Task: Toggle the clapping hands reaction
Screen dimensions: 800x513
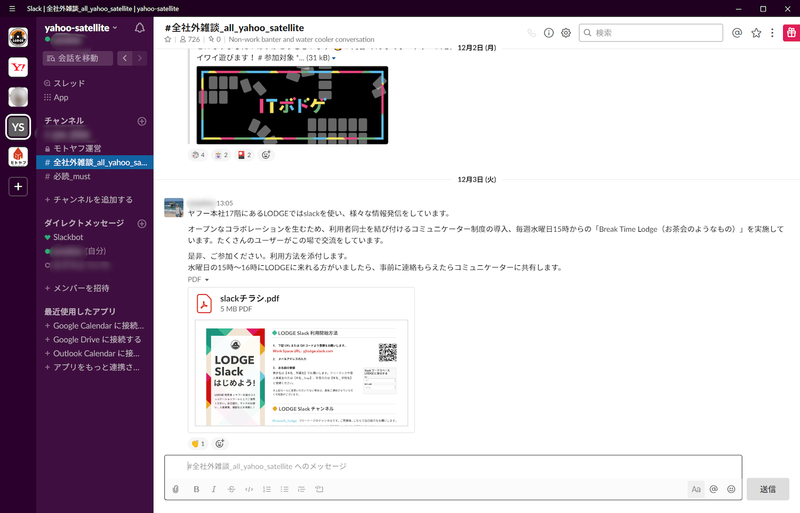Action: [x=197, y=444]
